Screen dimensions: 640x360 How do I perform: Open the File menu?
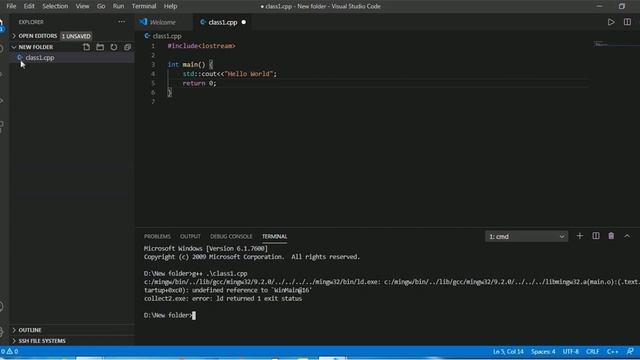click(11, 6)
